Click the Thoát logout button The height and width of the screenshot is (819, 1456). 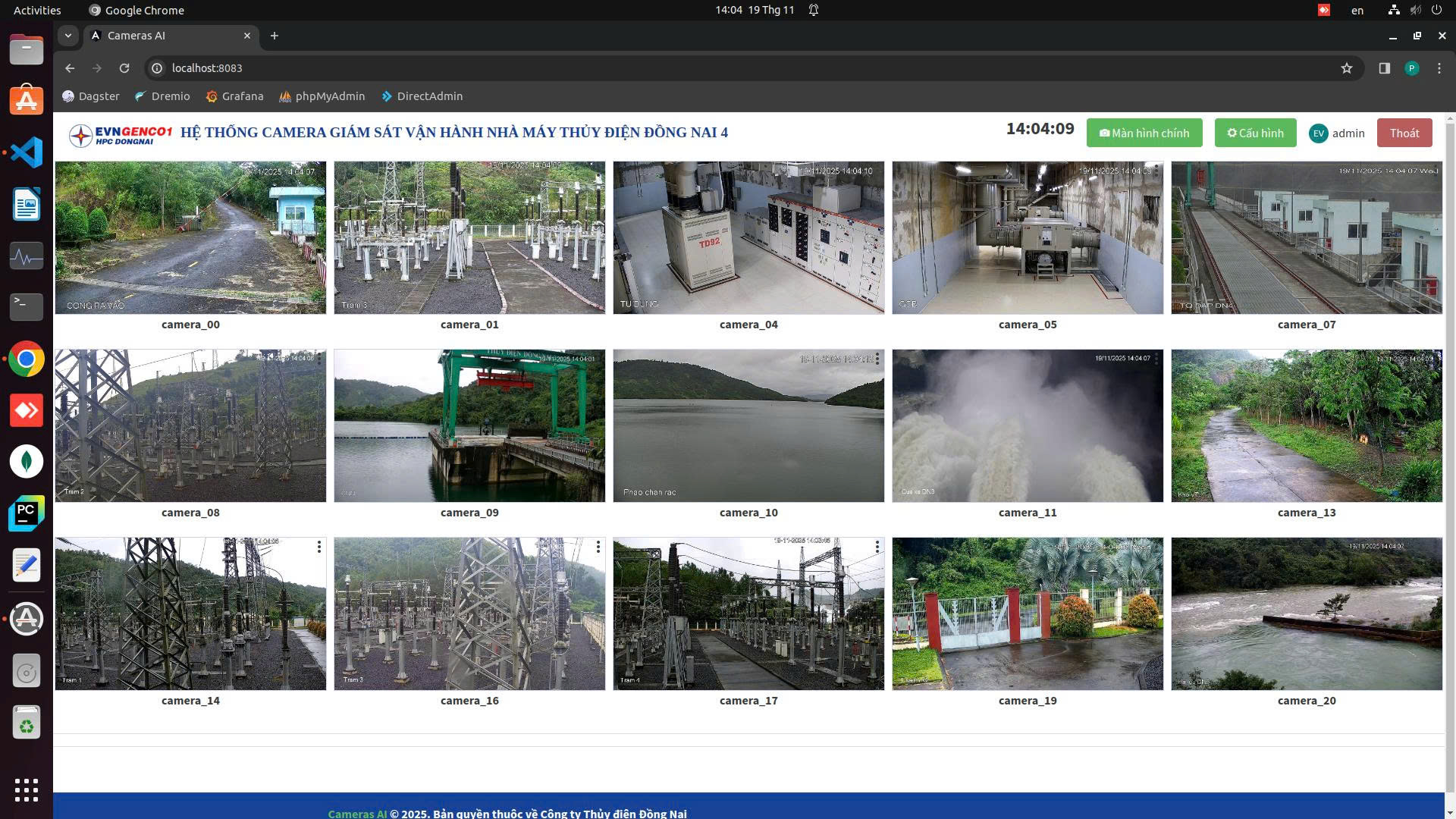[1404, 133]
